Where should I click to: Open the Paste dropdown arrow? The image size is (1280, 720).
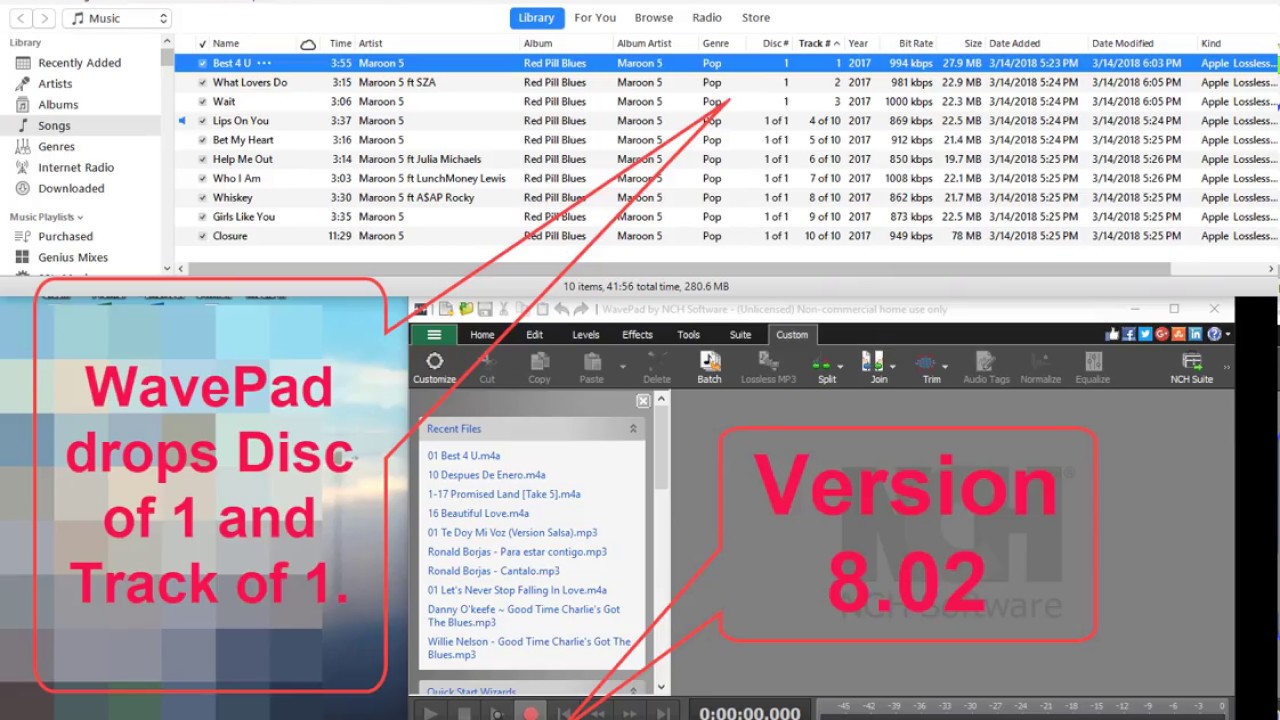(622, 366)
